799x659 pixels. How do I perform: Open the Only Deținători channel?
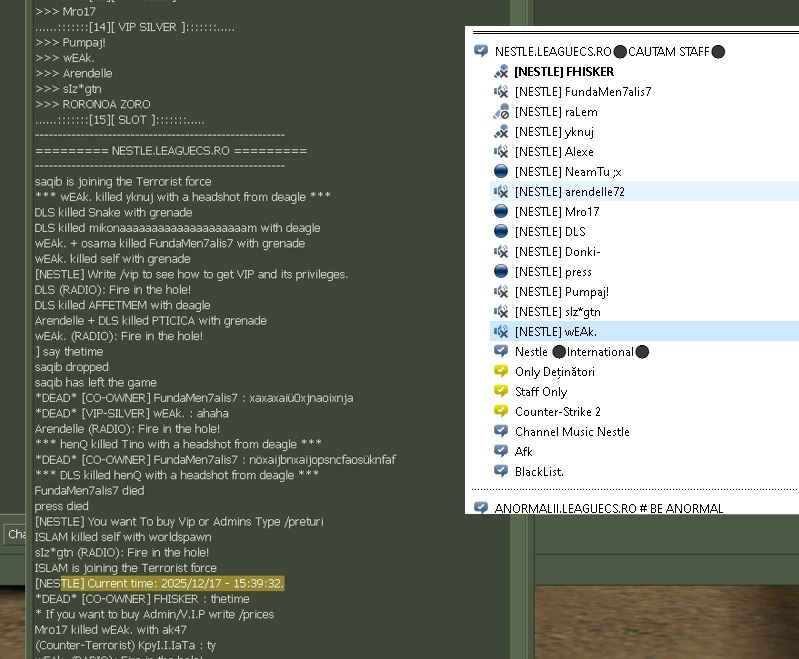coord(554,372)
